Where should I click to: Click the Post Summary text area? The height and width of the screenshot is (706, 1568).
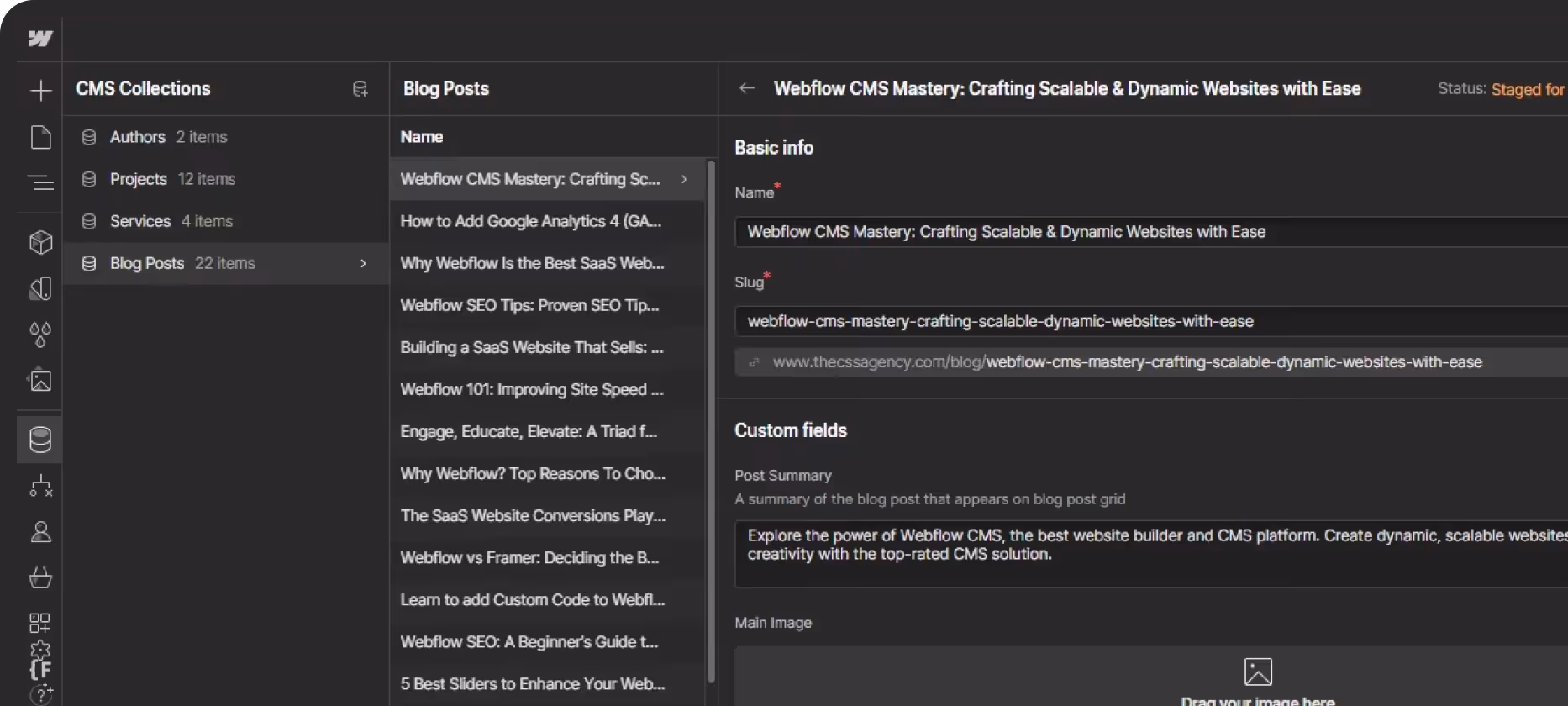(1151, 554)
